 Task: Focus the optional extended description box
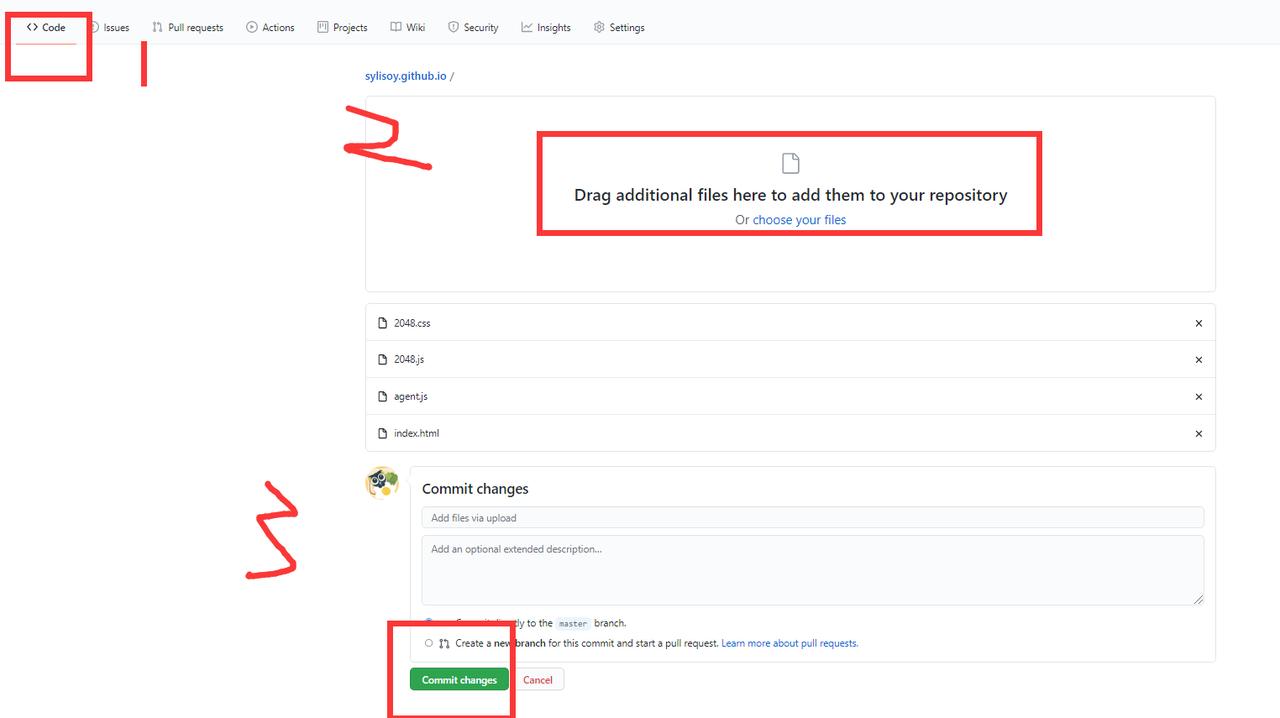813,570
